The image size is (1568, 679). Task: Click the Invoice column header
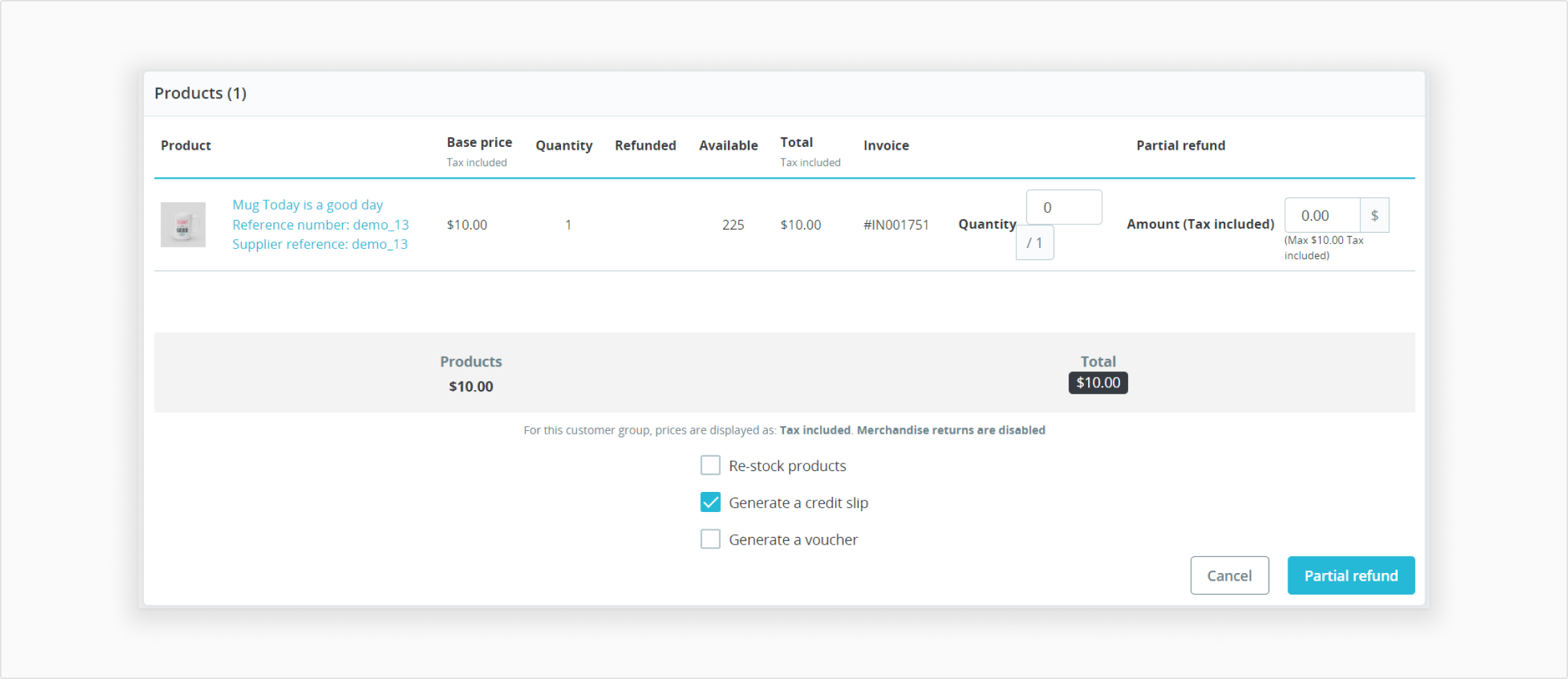point(886,145)
